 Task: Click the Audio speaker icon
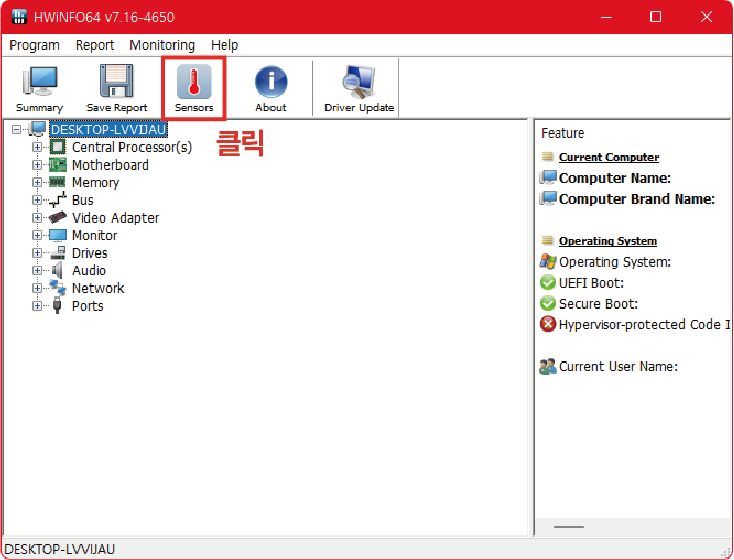coord(57,270)
